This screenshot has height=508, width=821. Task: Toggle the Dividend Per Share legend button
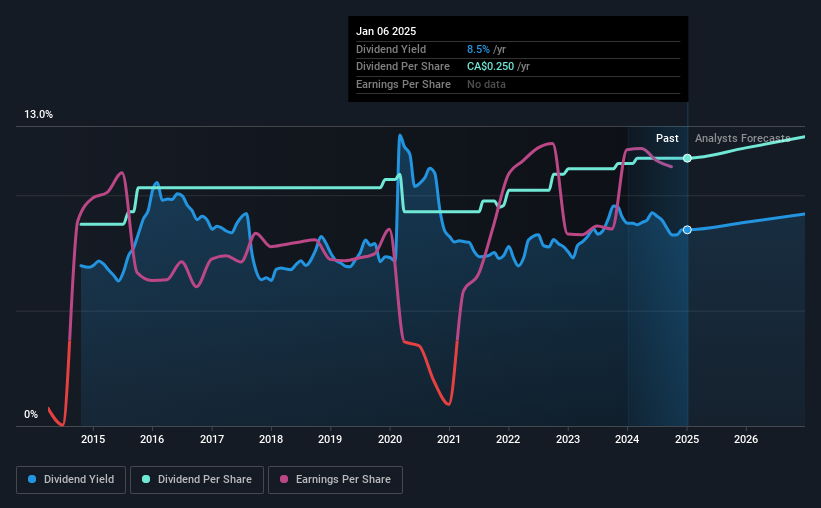(197, 480)
